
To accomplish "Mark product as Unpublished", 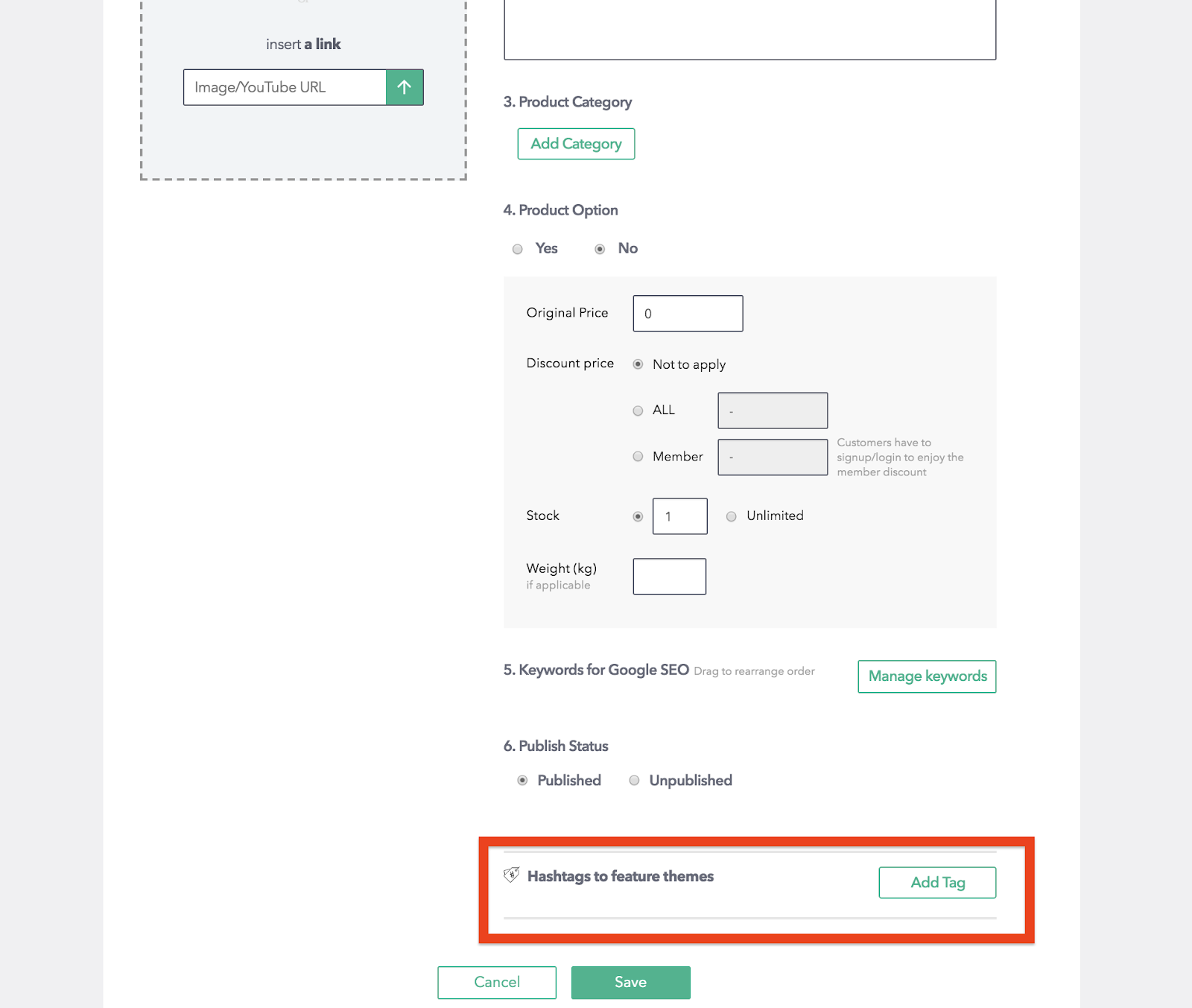I will pos(634,780).
